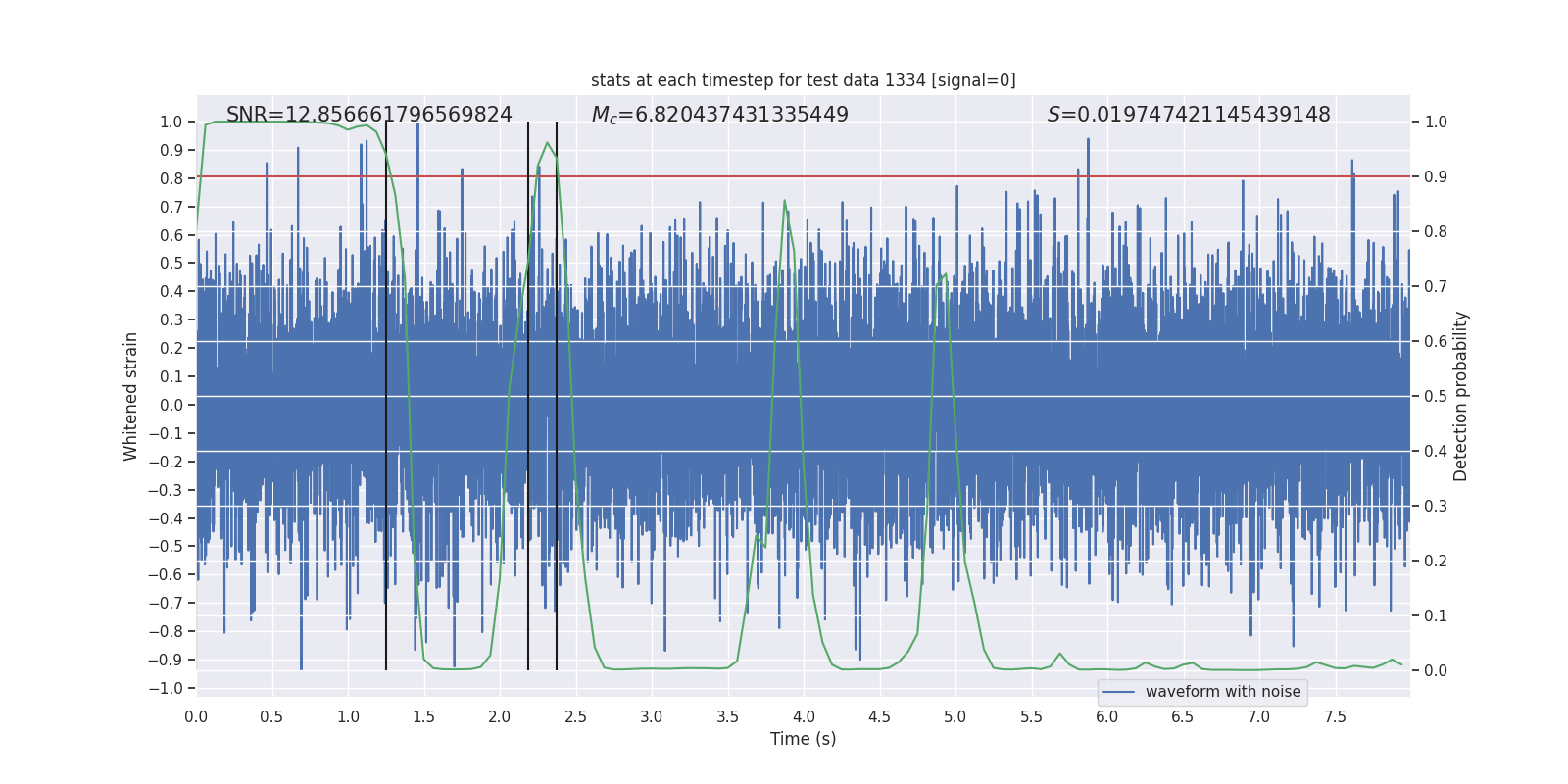The height and width of the screenshot is (784, 1568).
Task: Click the 5.0 Time axis tick label
Action: point(955,716)
